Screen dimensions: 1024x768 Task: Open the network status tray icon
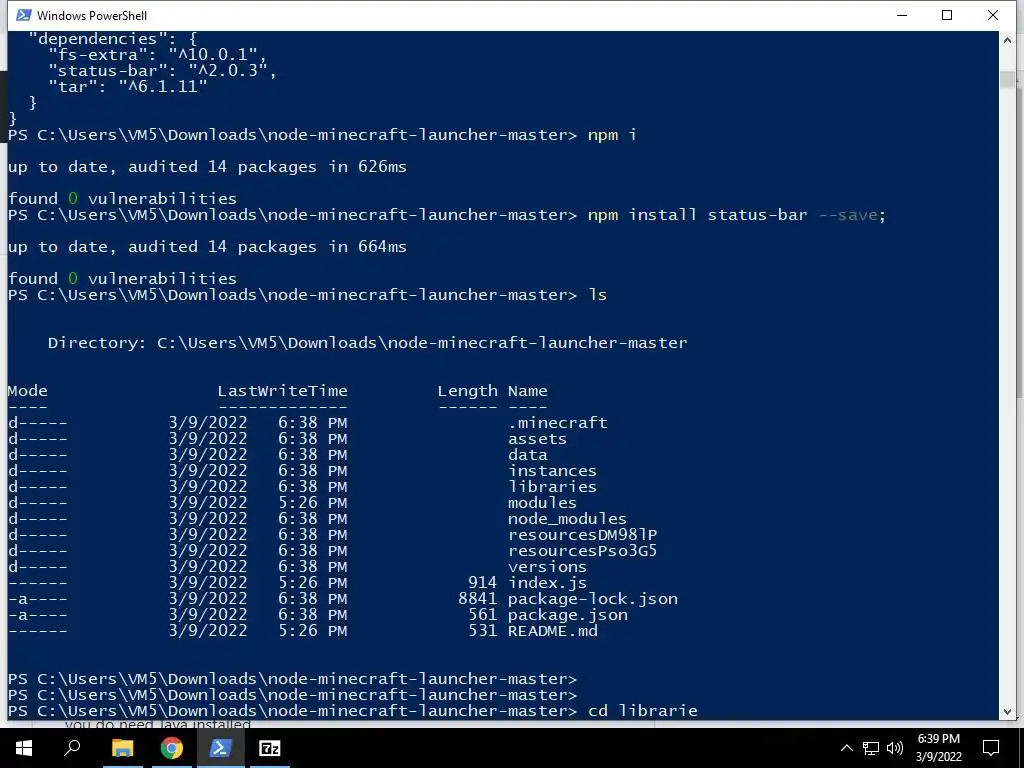[x=871, y=748]
